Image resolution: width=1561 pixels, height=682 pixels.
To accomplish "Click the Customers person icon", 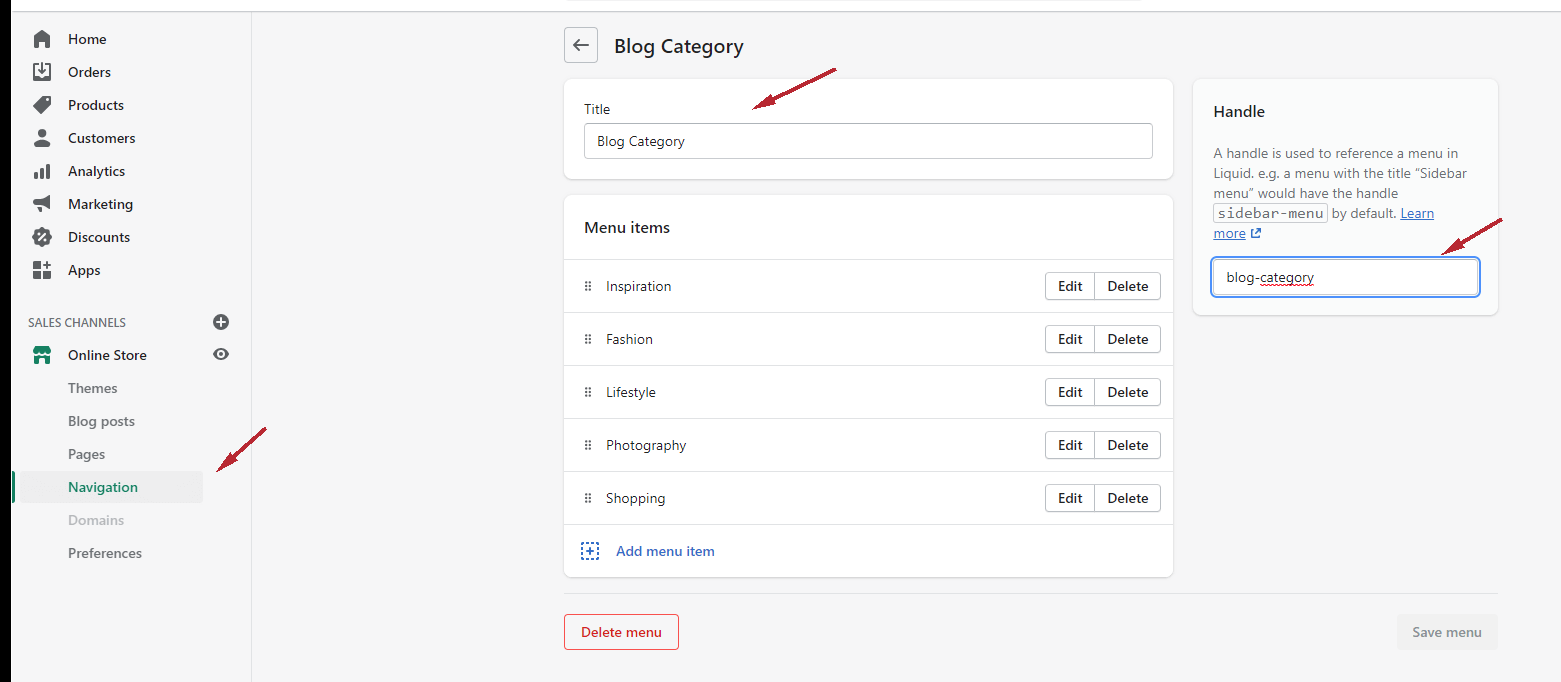I will 42,138.
